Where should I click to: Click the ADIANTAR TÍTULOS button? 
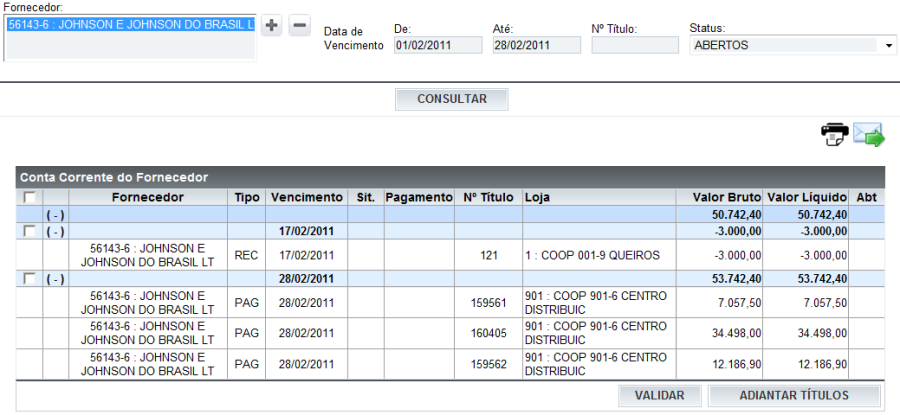[794, 395]
